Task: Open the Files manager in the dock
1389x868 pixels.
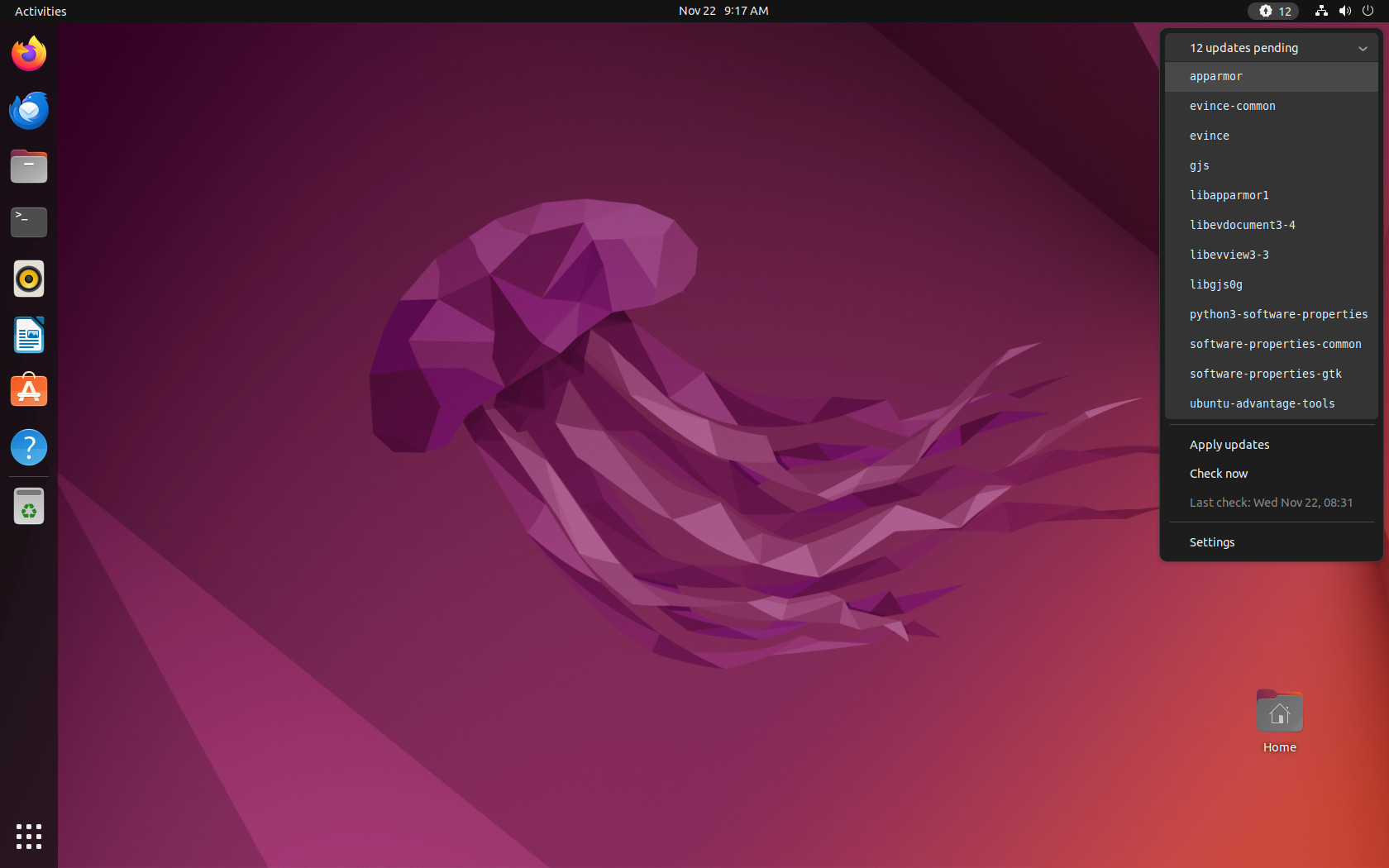Action: coord(29,166)
